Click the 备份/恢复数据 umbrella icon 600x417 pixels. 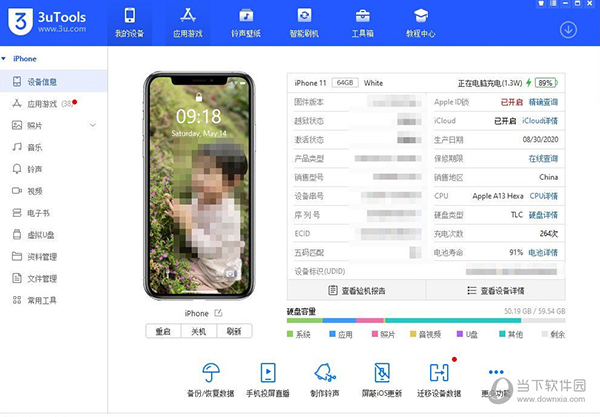(x=211, y=372)
